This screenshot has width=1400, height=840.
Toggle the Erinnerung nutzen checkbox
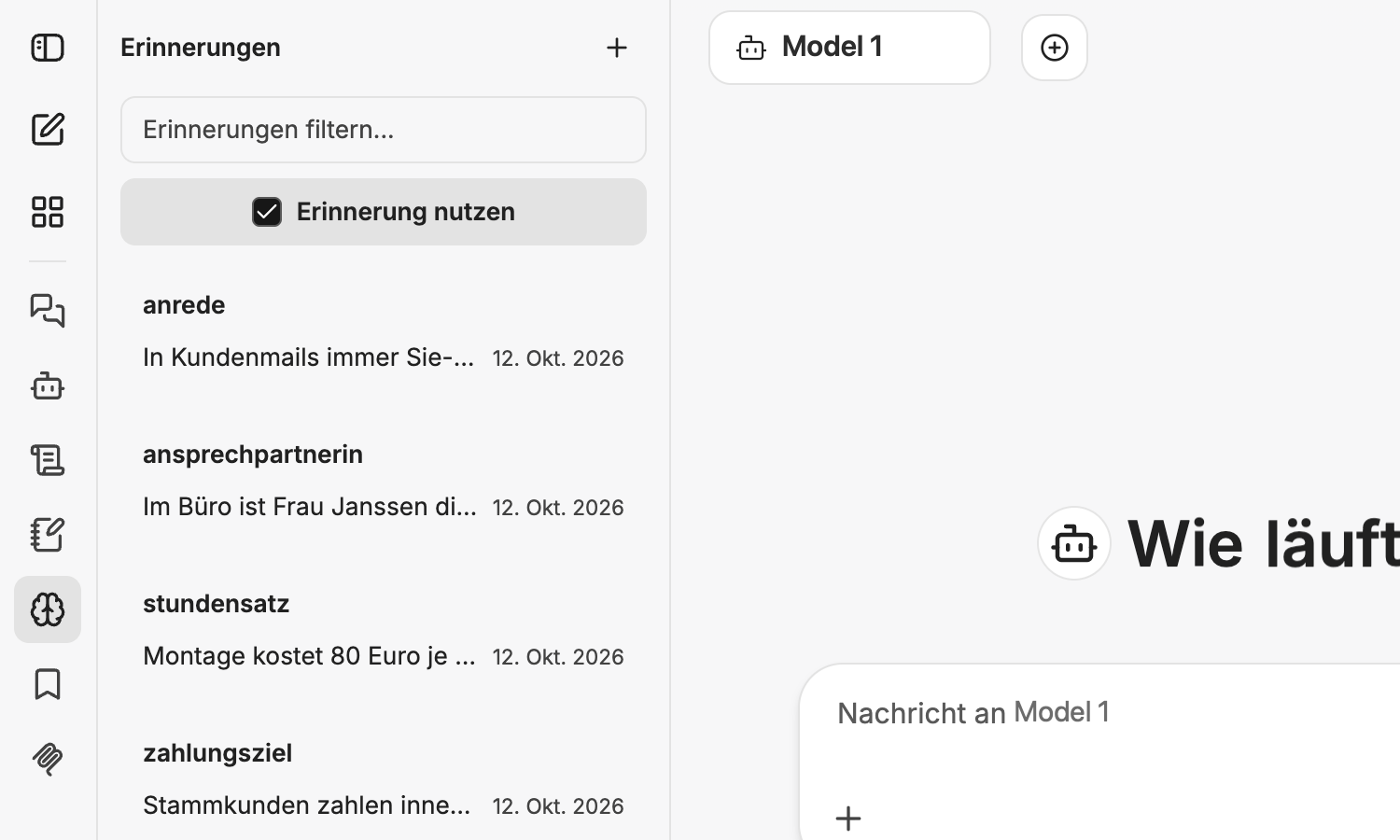(267, 212)
